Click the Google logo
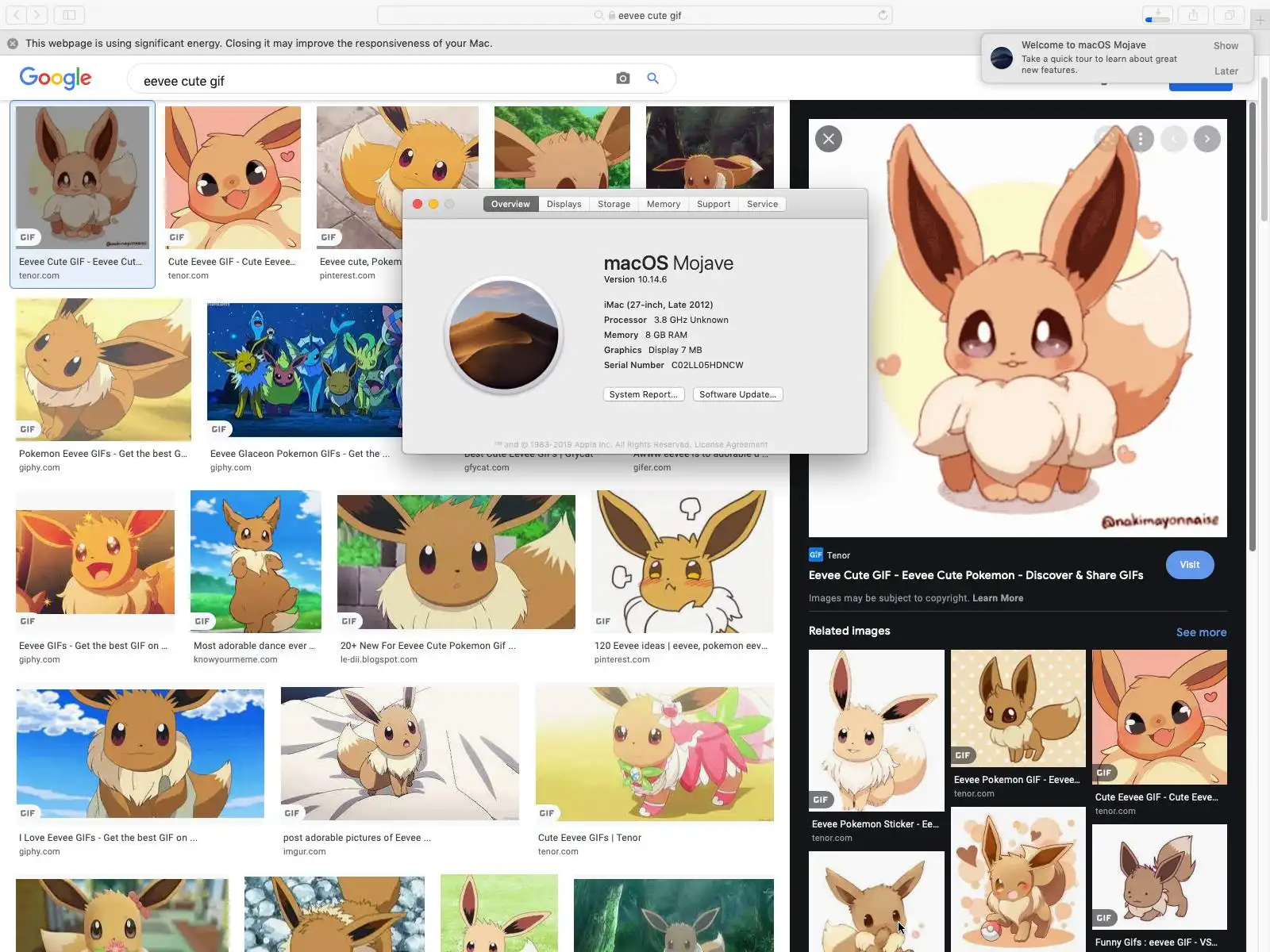Image resolution: width=1270 pixels, height=952 pixels. 56,78
